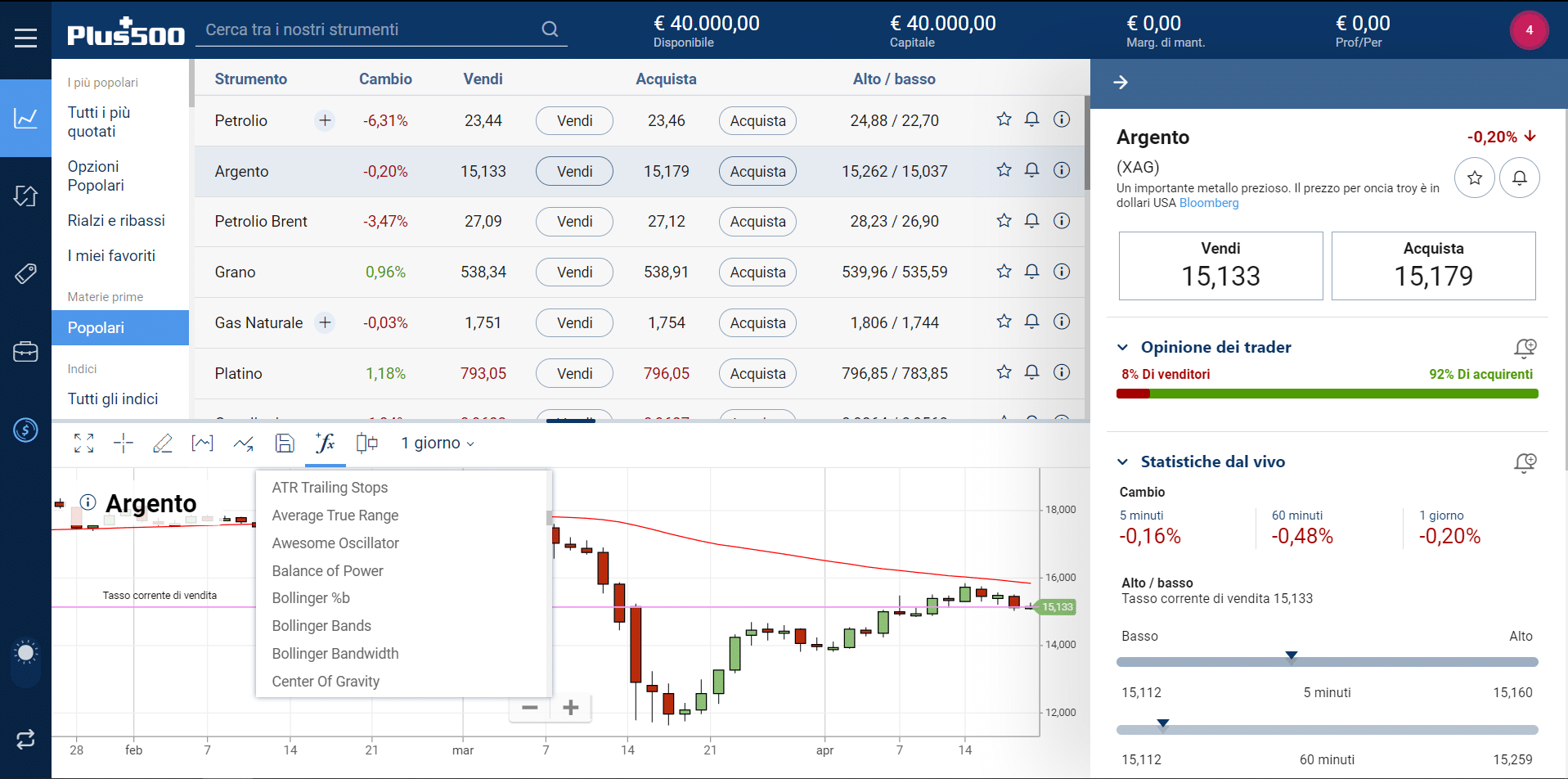The height and width of the screenshot is (779, 1568).
Task: Select Center Of Gravity indicator
Action: point(326,682)
